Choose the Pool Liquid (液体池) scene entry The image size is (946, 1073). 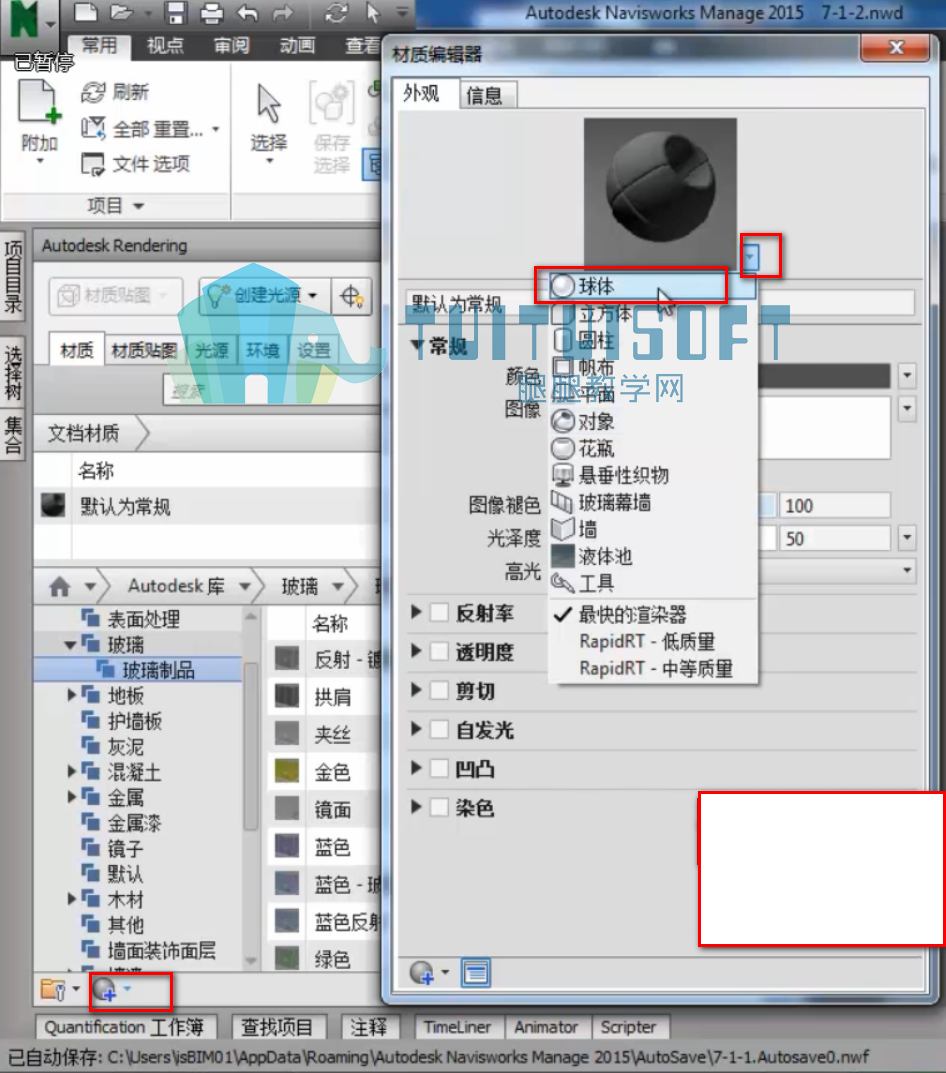click(x=654, y=556)
